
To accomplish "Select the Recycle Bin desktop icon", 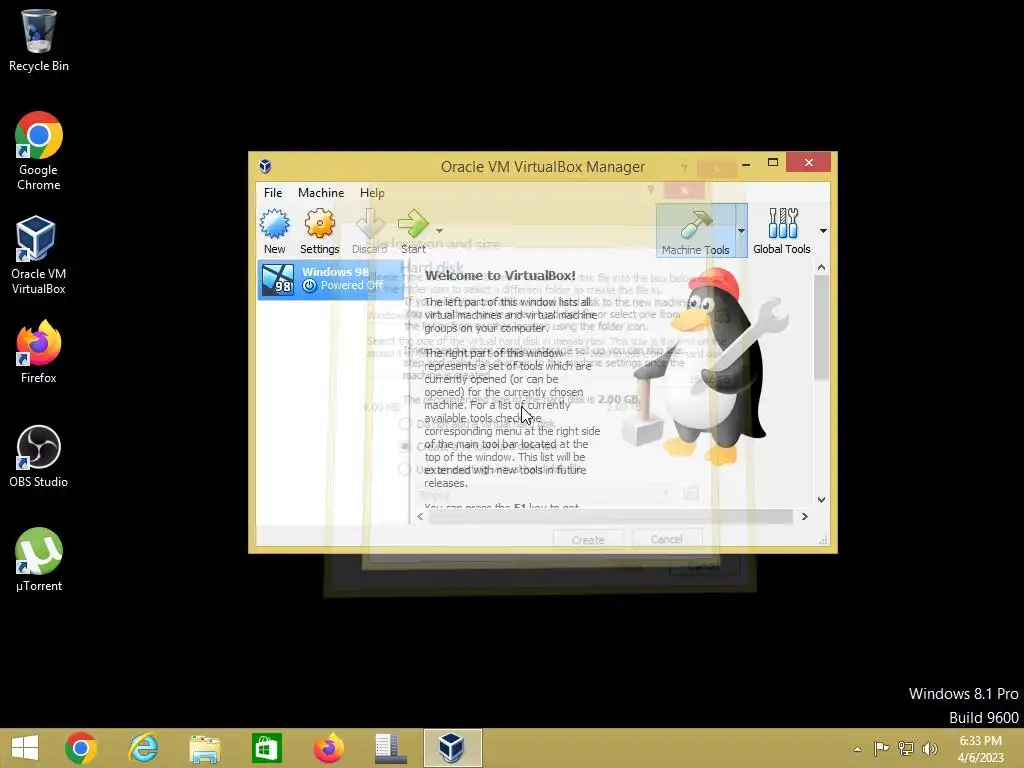I will click(x=39, y=40).
